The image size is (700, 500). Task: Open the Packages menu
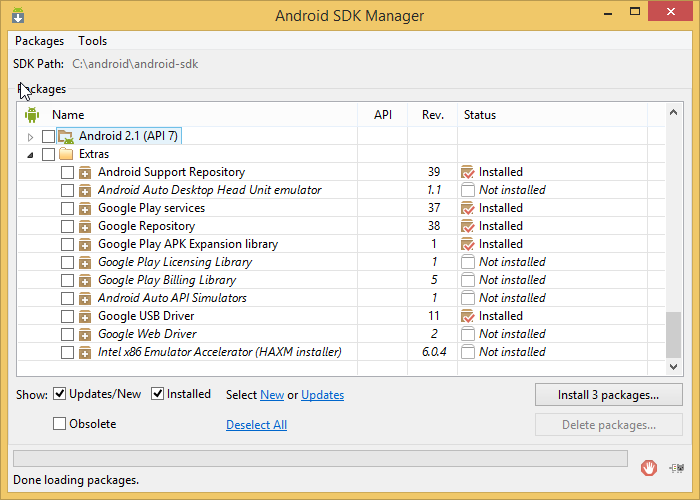point(39,41)
